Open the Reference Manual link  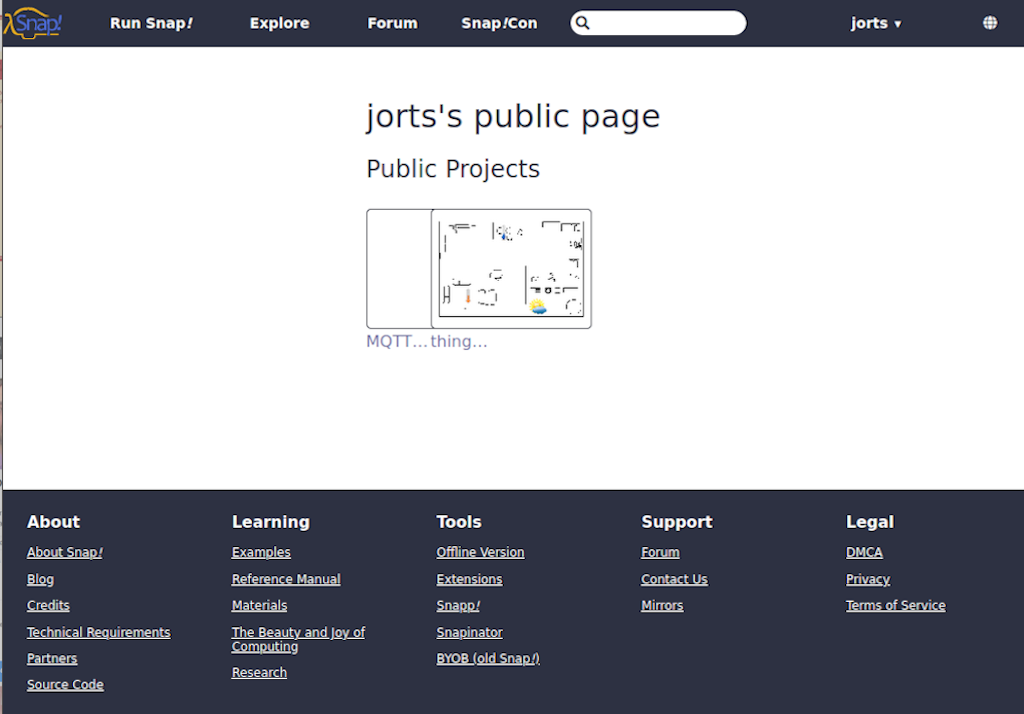pos(286,579)
